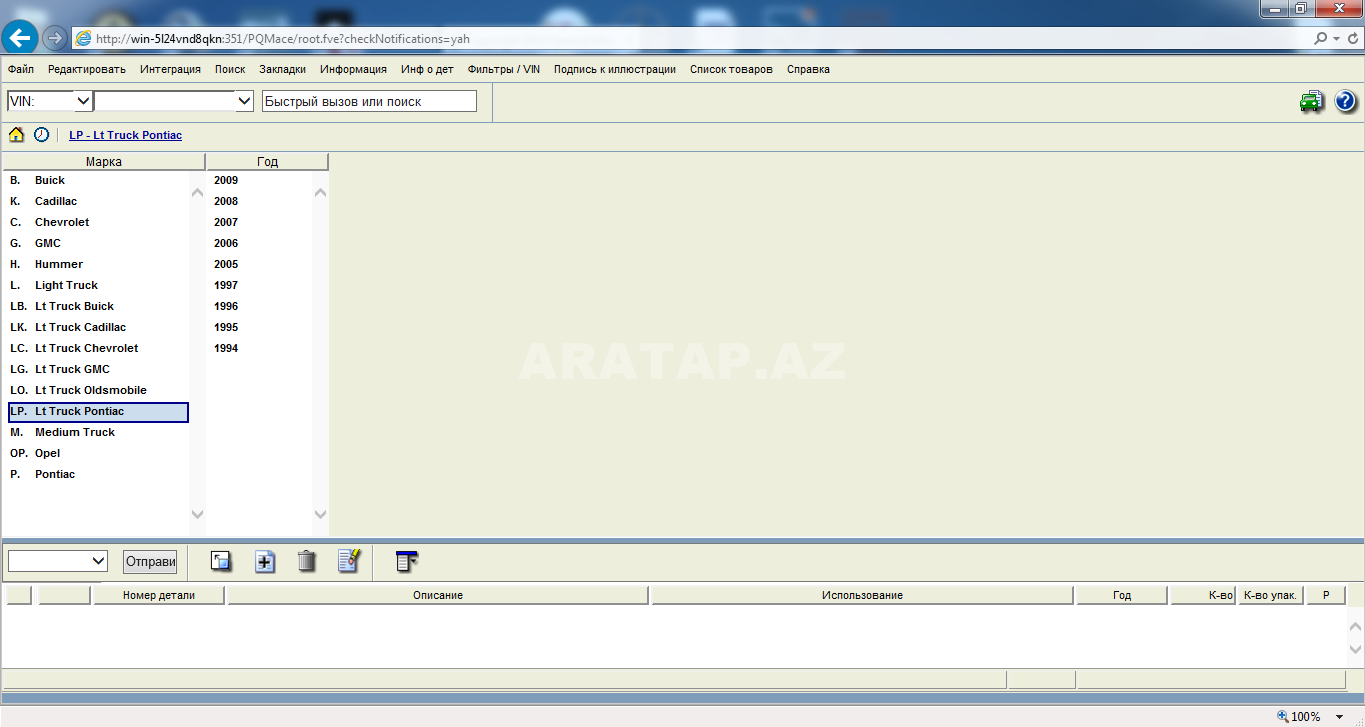Open the blue help question mark icon

[1345, 101]
